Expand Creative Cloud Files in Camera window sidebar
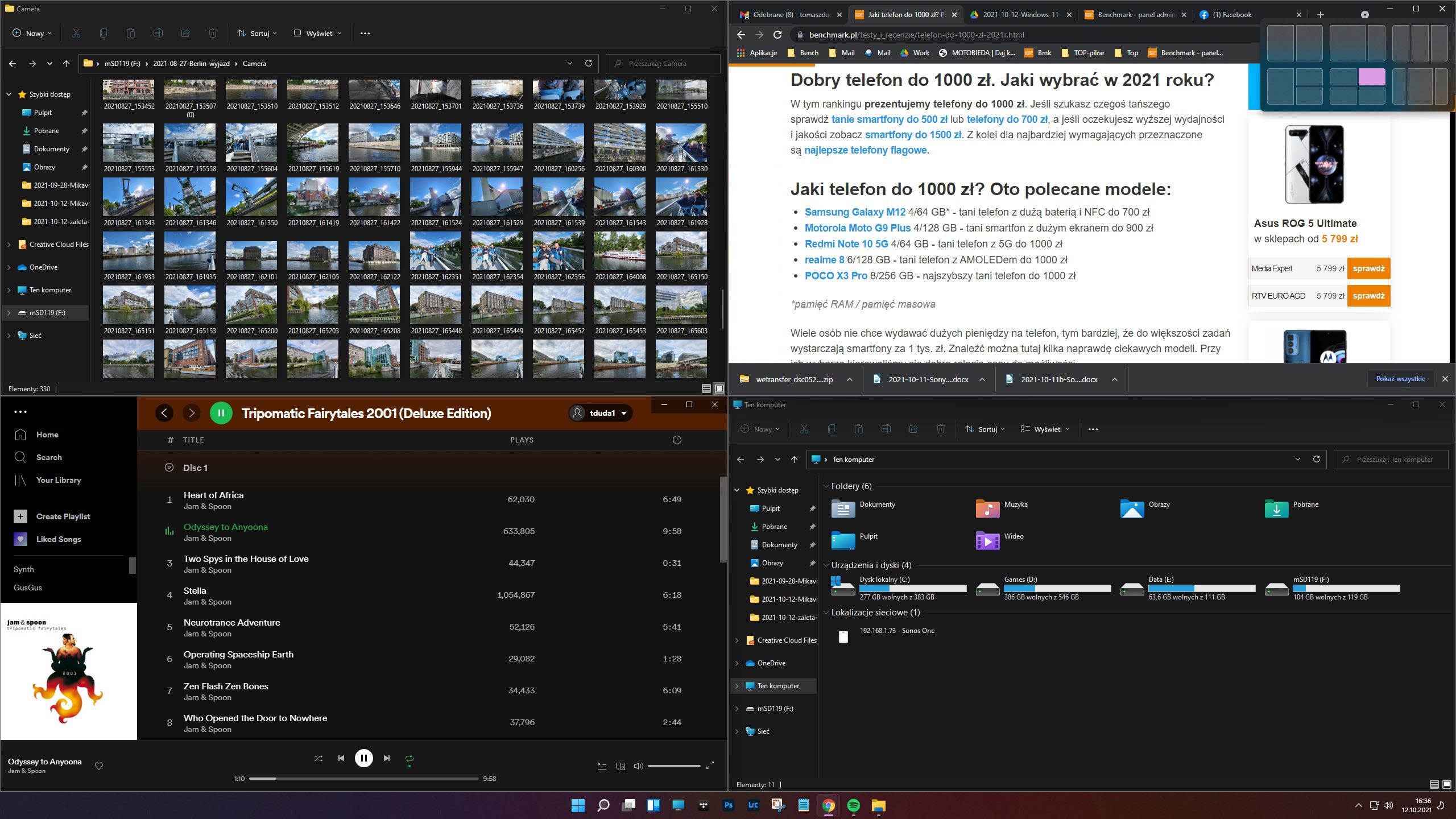Image resolution: width=1456 pixels, height=819 pixels. (9, 245)
